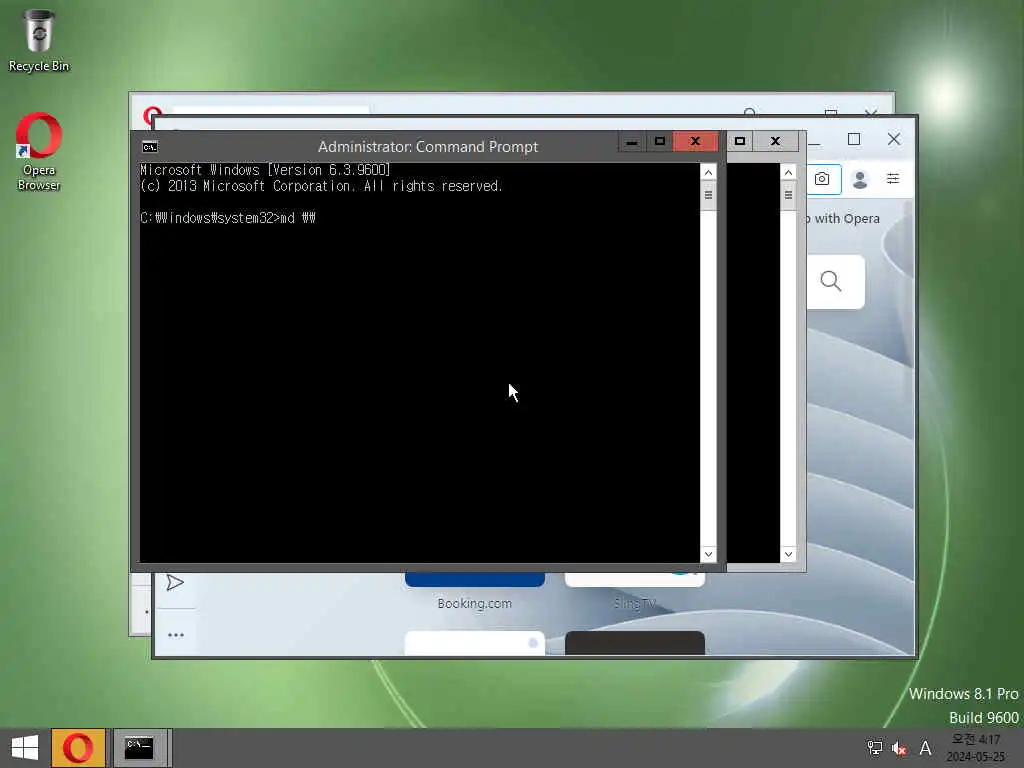Maximize the second Command Prompt window behind
1024x768 pixels.
click(740, 141)
